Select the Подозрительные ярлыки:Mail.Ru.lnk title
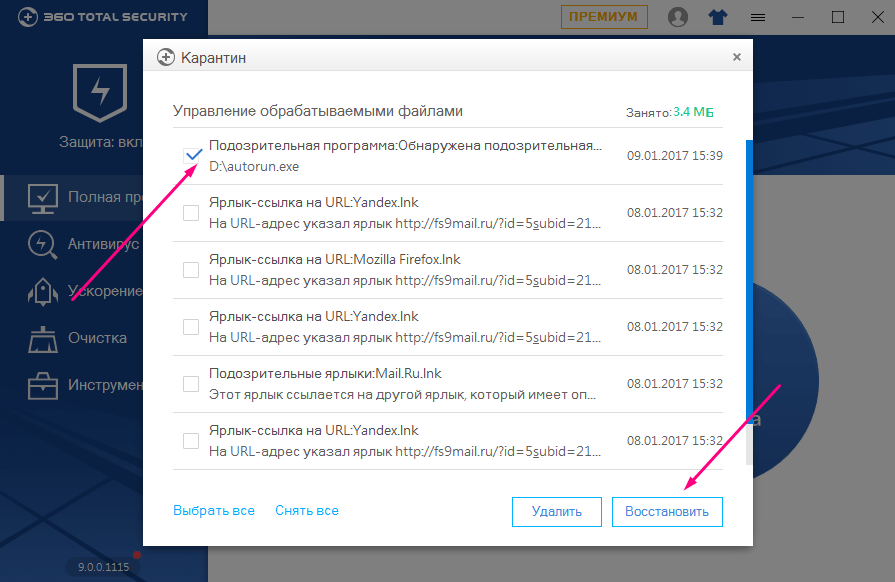Screen dimensions: 895x582 (x=325, y=374)
